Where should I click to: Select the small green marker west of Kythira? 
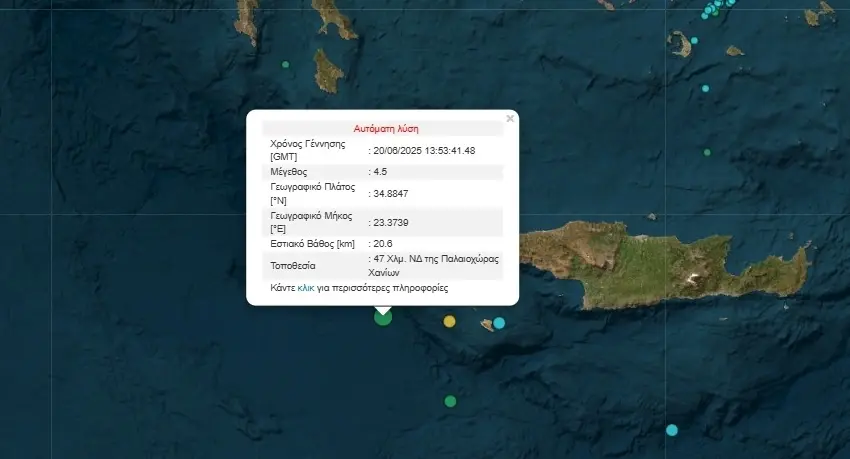(286, 65)
